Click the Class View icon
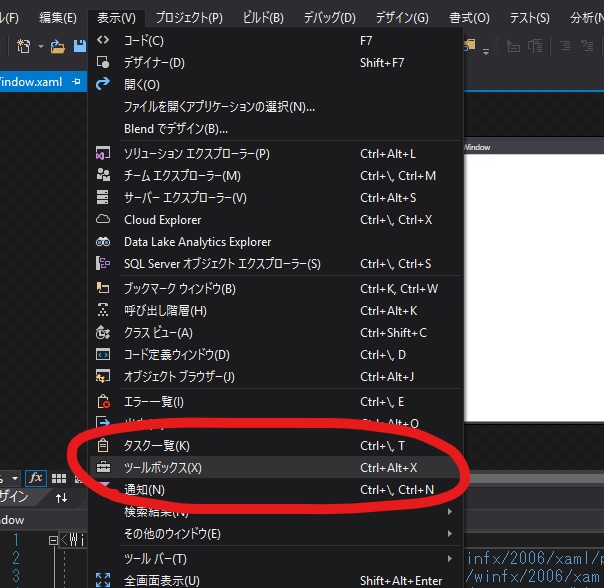Viewport: 604px width, 588px height. (103, 332)
